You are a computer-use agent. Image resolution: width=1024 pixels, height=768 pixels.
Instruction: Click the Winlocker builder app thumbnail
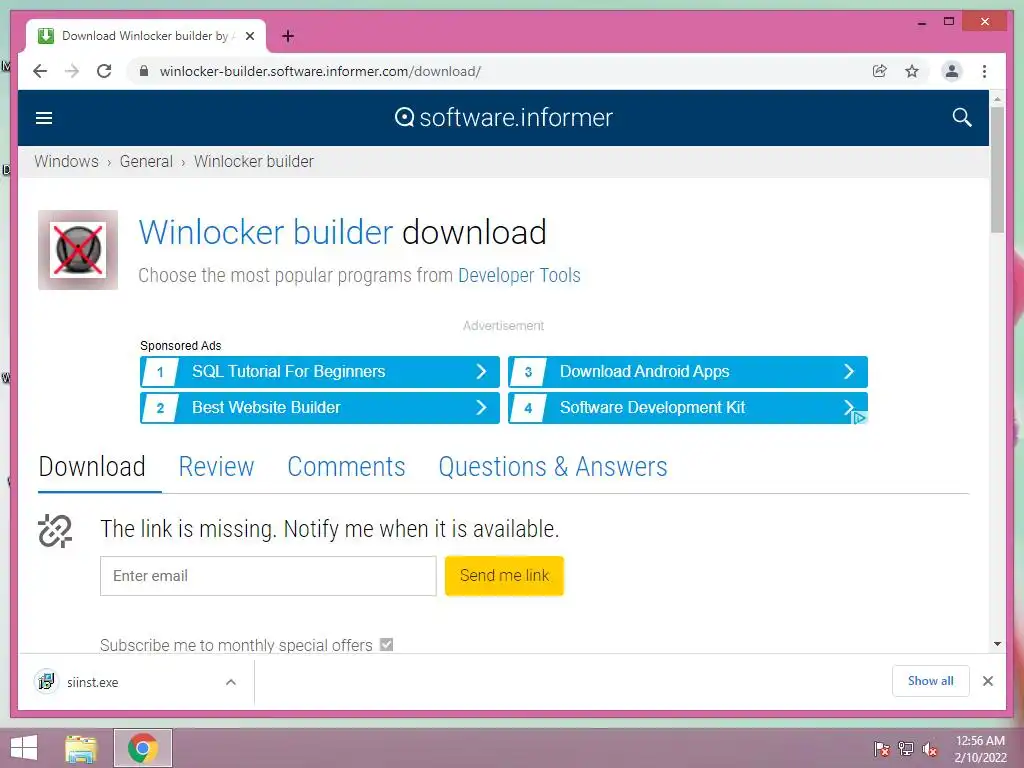78,250
